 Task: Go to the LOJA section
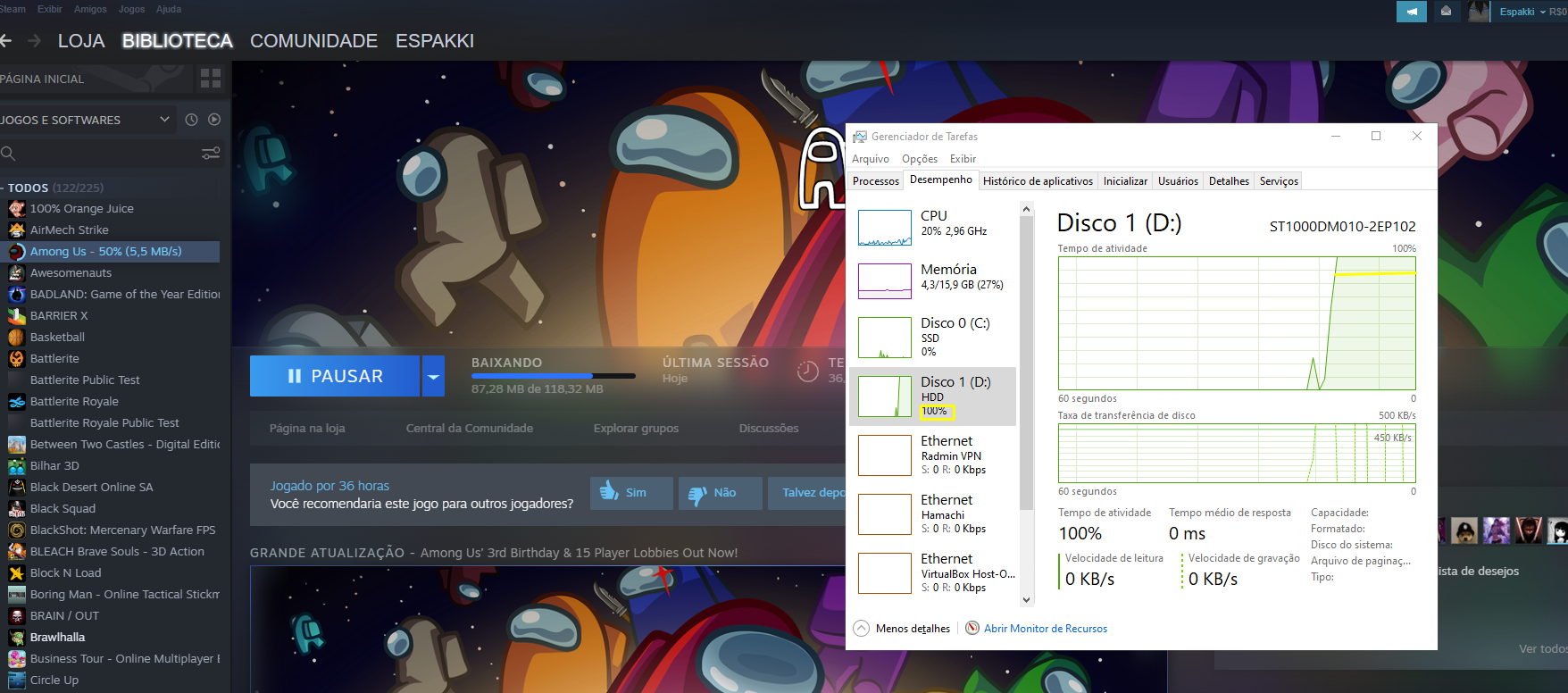click(x=81, y=41)
